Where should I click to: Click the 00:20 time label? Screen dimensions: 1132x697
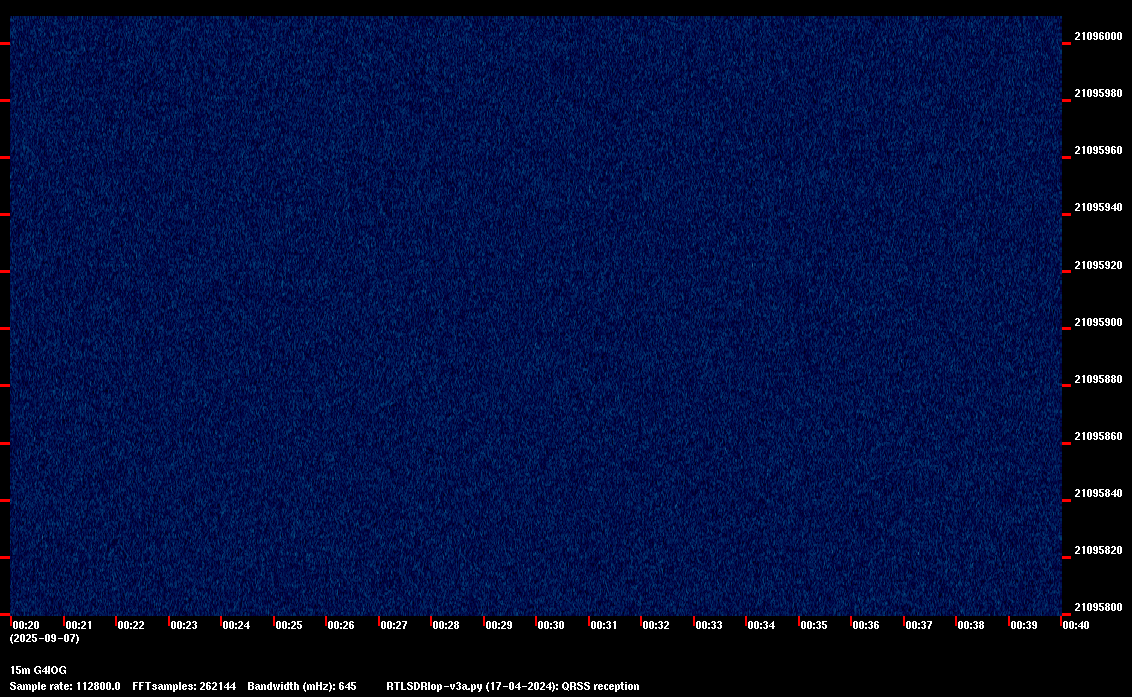(x=26, y=625)
